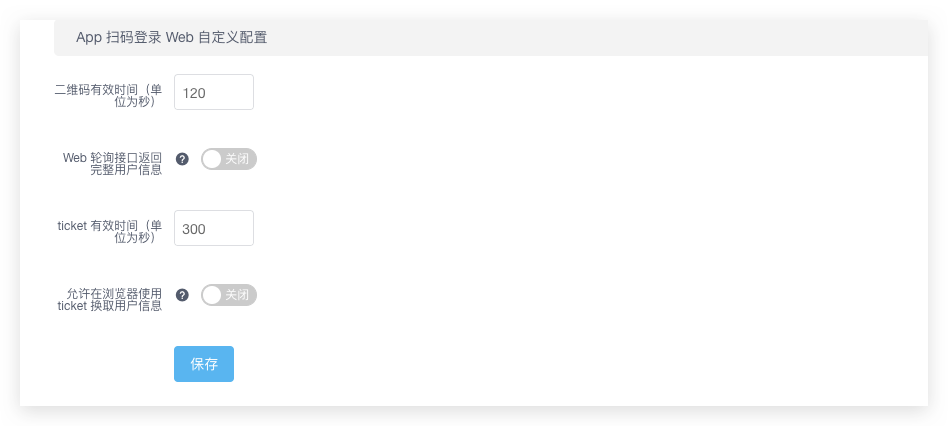948x426 pixels.
Task: Save the configuration with 保存 button
Action: click(x=204, y=364)
